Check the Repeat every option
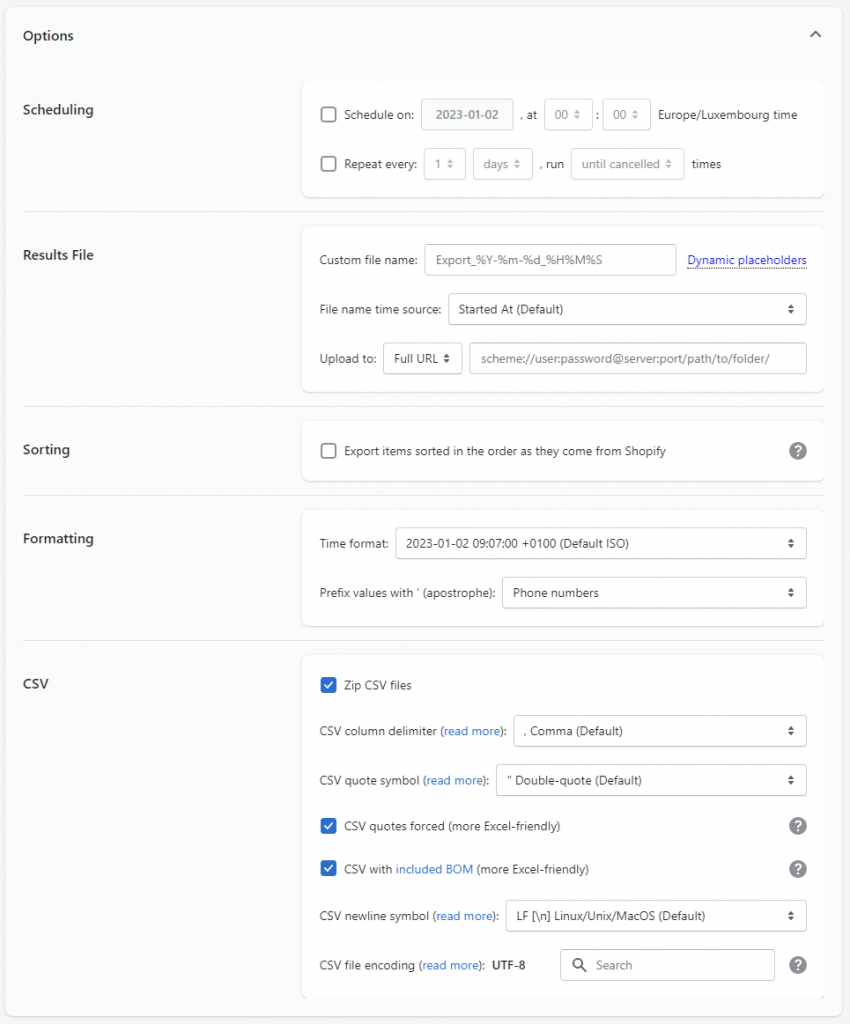The height and width of the screenshot is (1024, 850). click(x=328, y=163)
